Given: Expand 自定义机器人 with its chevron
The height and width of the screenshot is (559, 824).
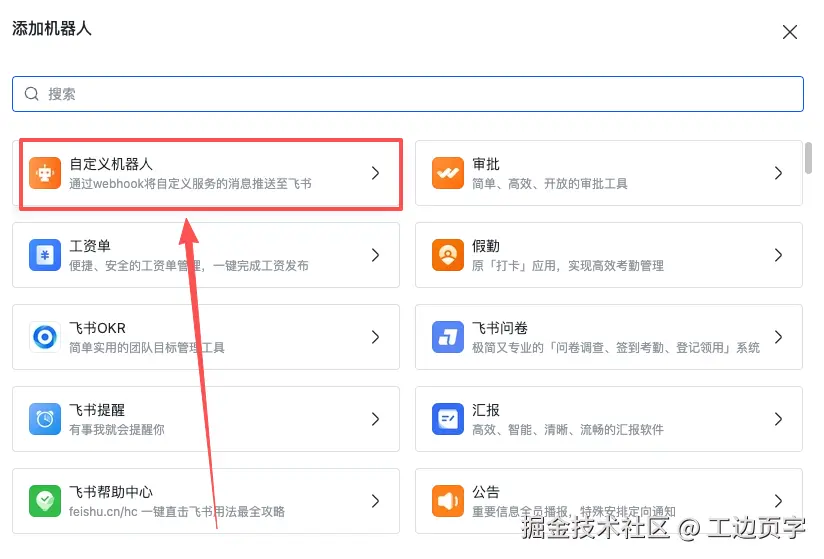Looking at the screenshot, I should click(x=375, y=173).
